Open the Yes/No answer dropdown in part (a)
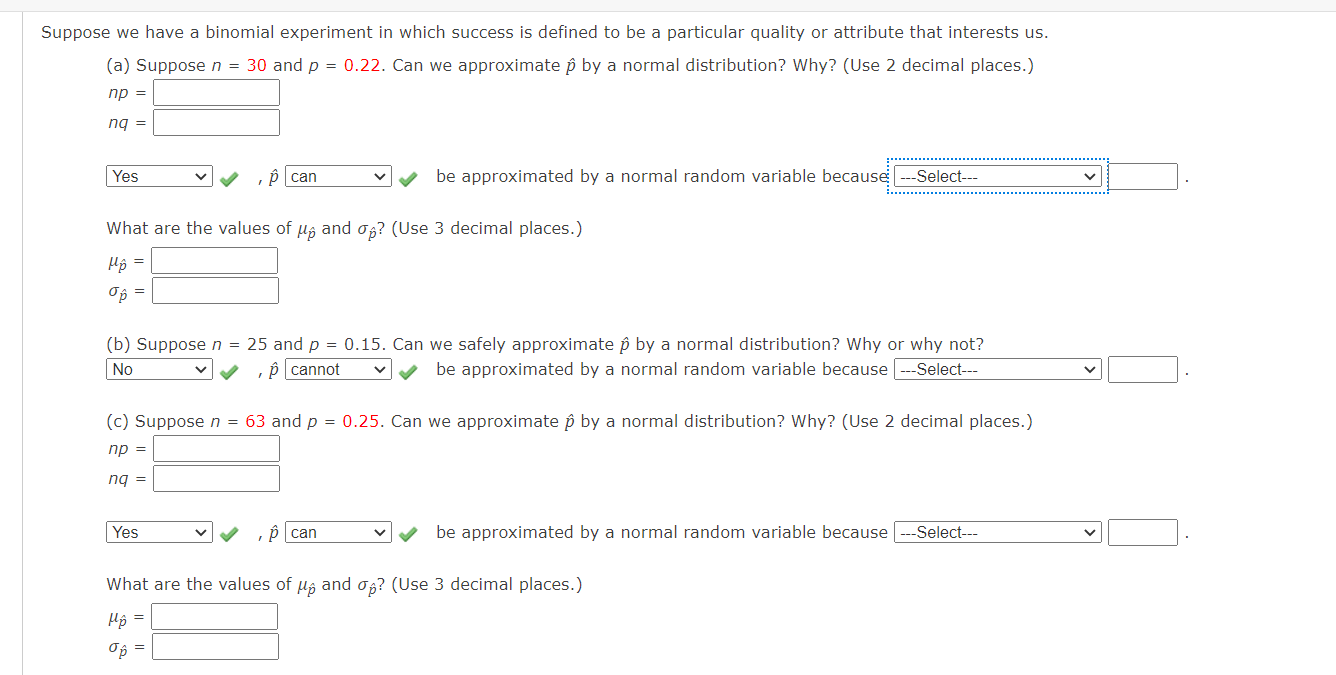Viewport: 1336px width, 675px height. 159,176
